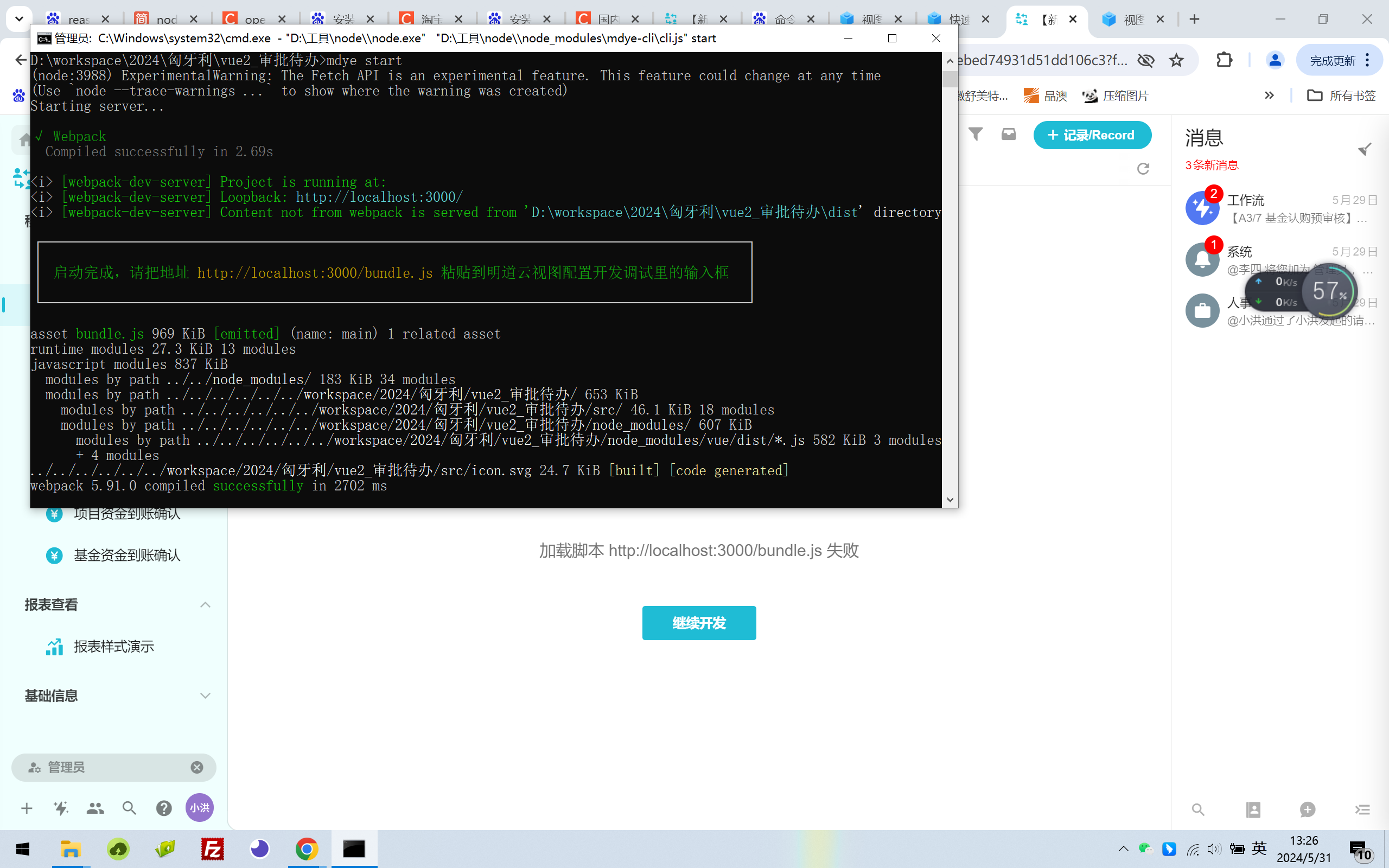Expand the hidden bookmarks overflow chevron
This screenshot has height=868, width=1389.
click(1269, 95)
